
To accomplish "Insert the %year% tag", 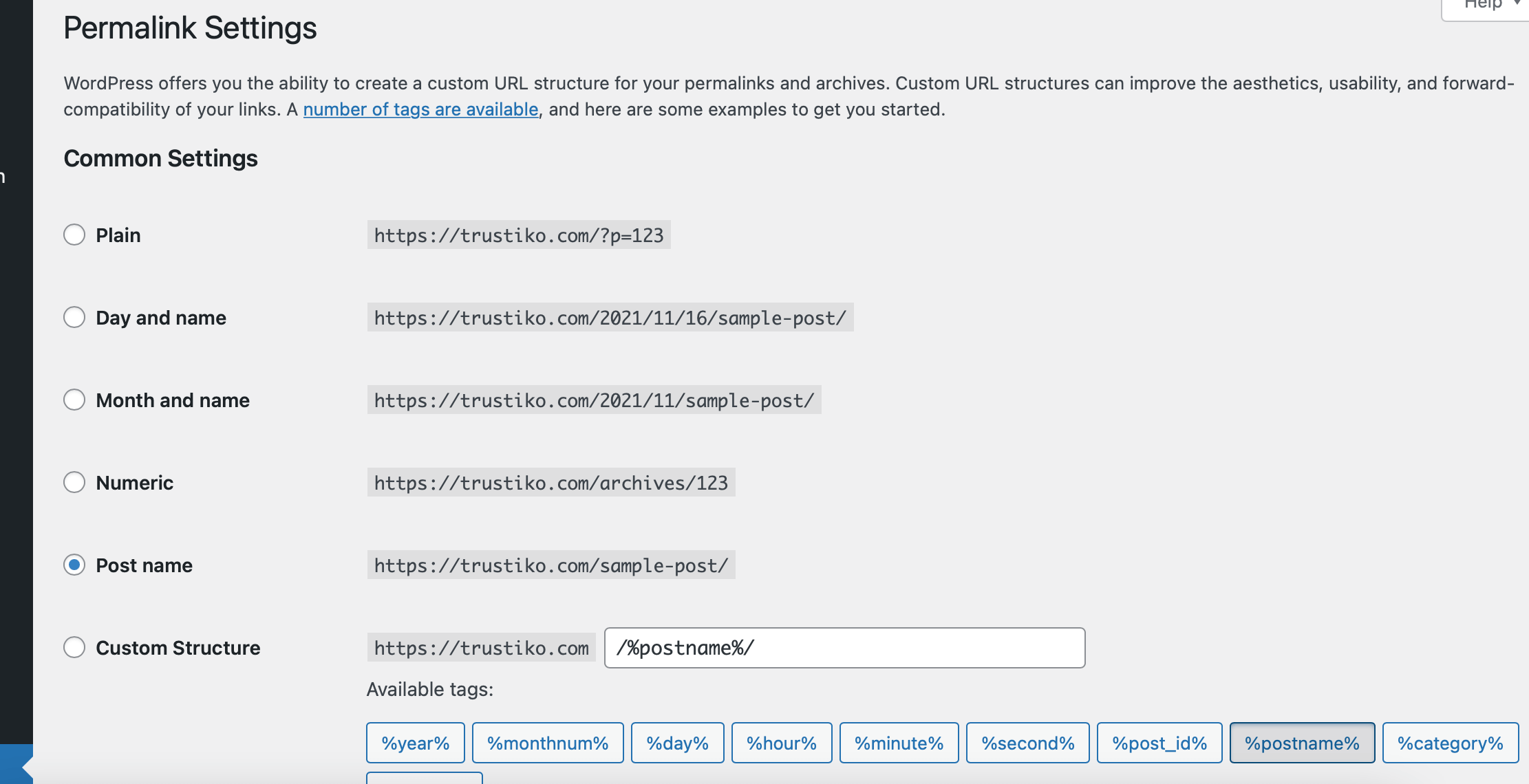I will tap(415, 743).
